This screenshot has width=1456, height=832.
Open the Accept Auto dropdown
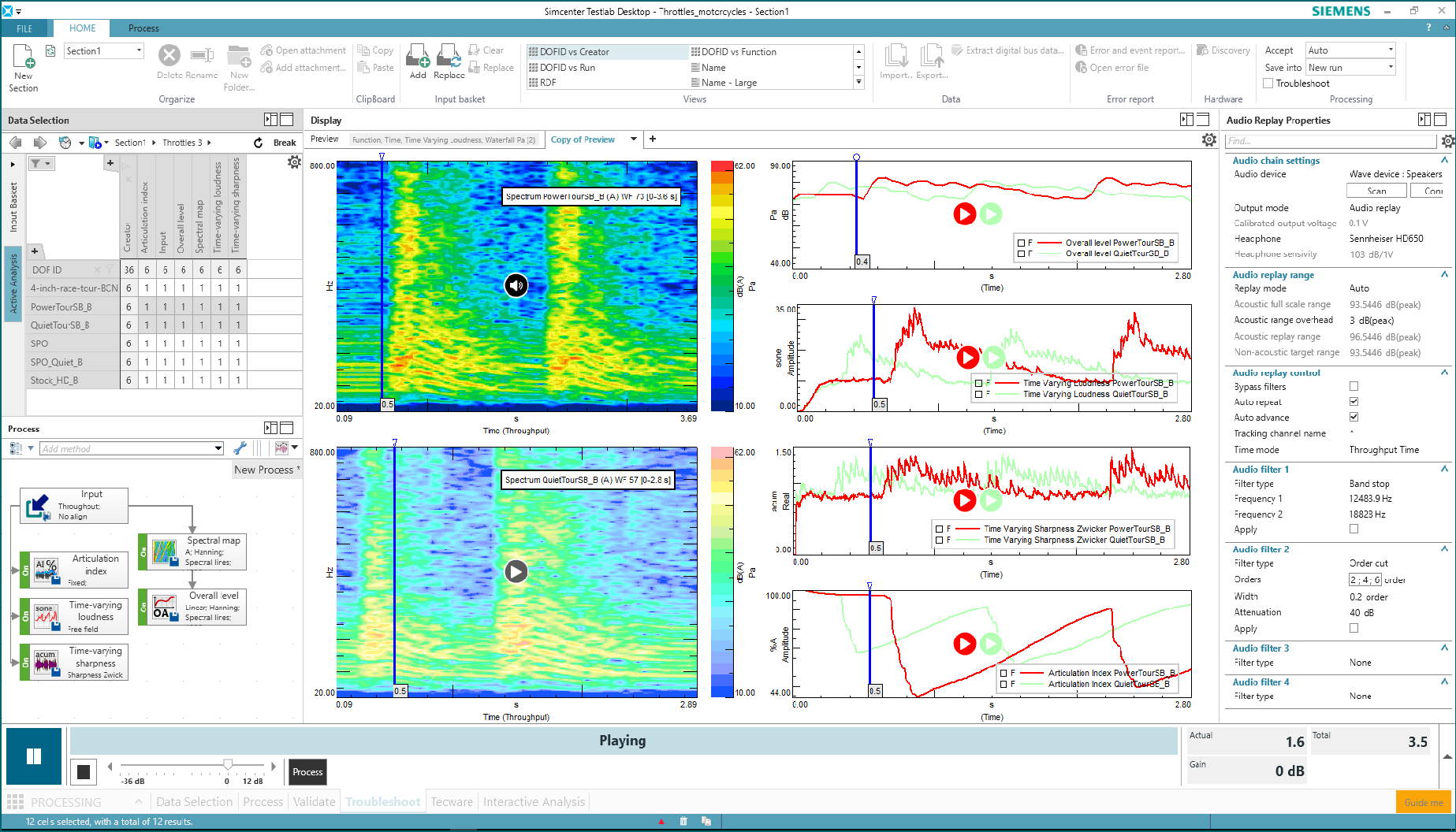point(1390,50)
